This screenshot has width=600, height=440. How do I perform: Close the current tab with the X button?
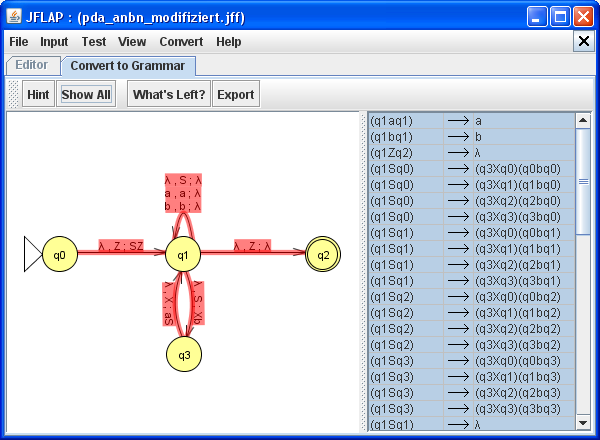[584, 41]
